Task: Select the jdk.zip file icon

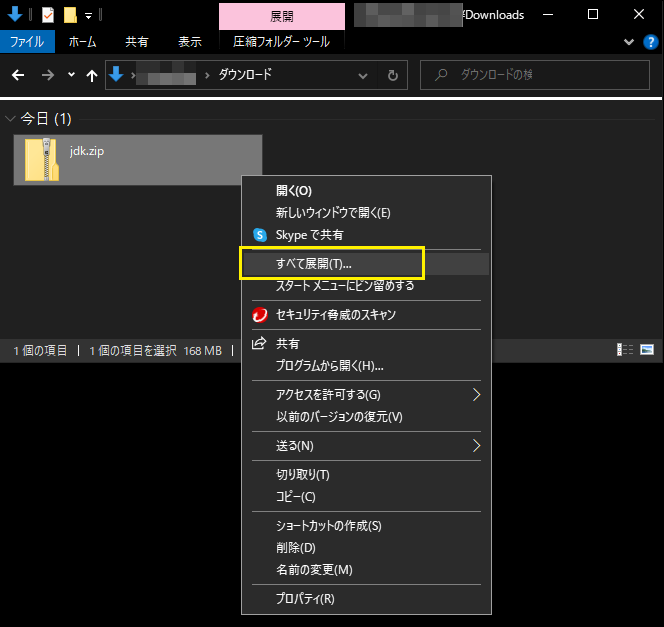Action: pyautogui.click(x=42, y=160)
